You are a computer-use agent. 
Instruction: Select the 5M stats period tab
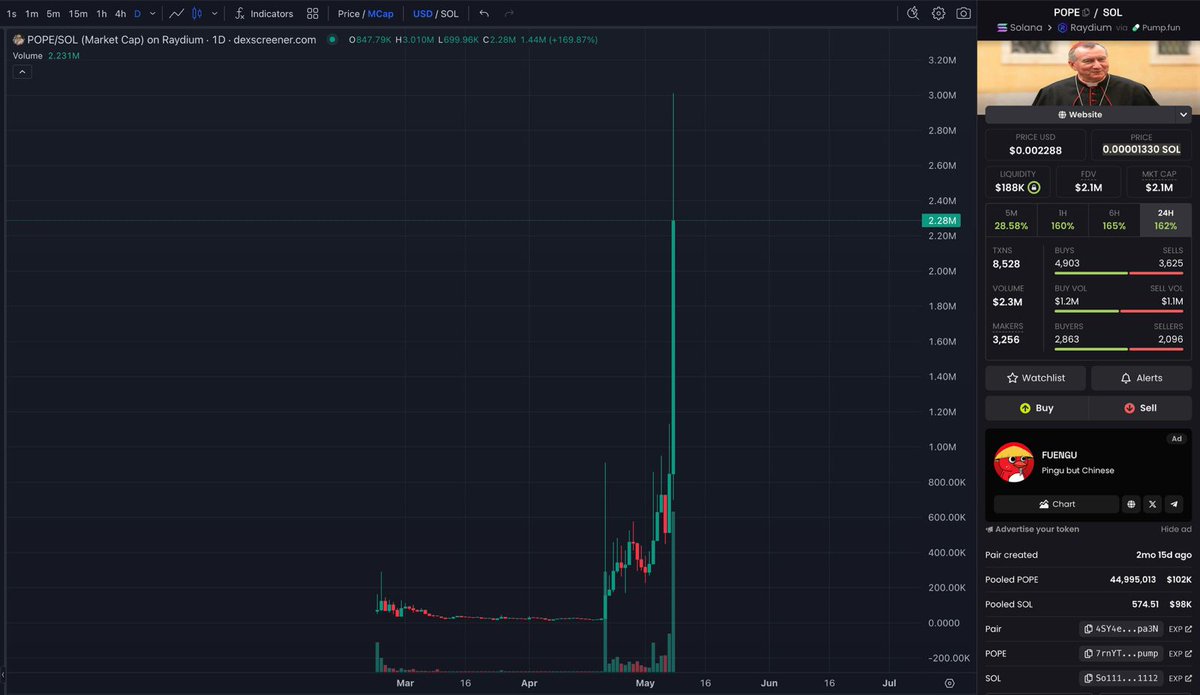(x=1011, y=220)
